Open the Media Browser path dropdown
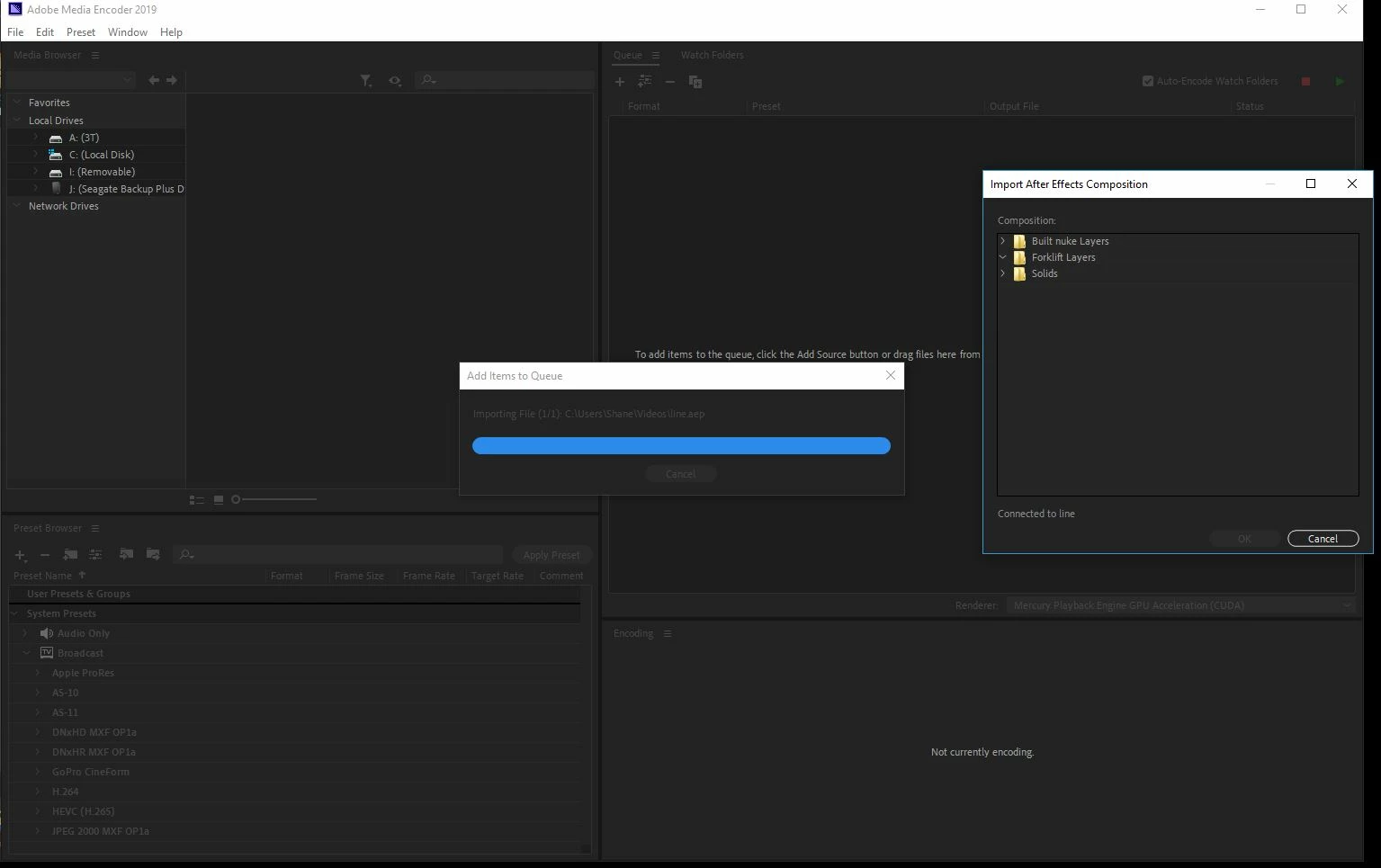The image size is (1381, 868). (x=70, y=80)
